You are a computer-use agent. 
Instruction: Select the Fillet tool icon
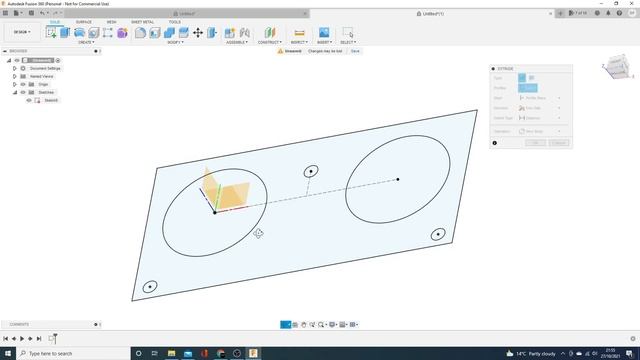tap(140, 32)
